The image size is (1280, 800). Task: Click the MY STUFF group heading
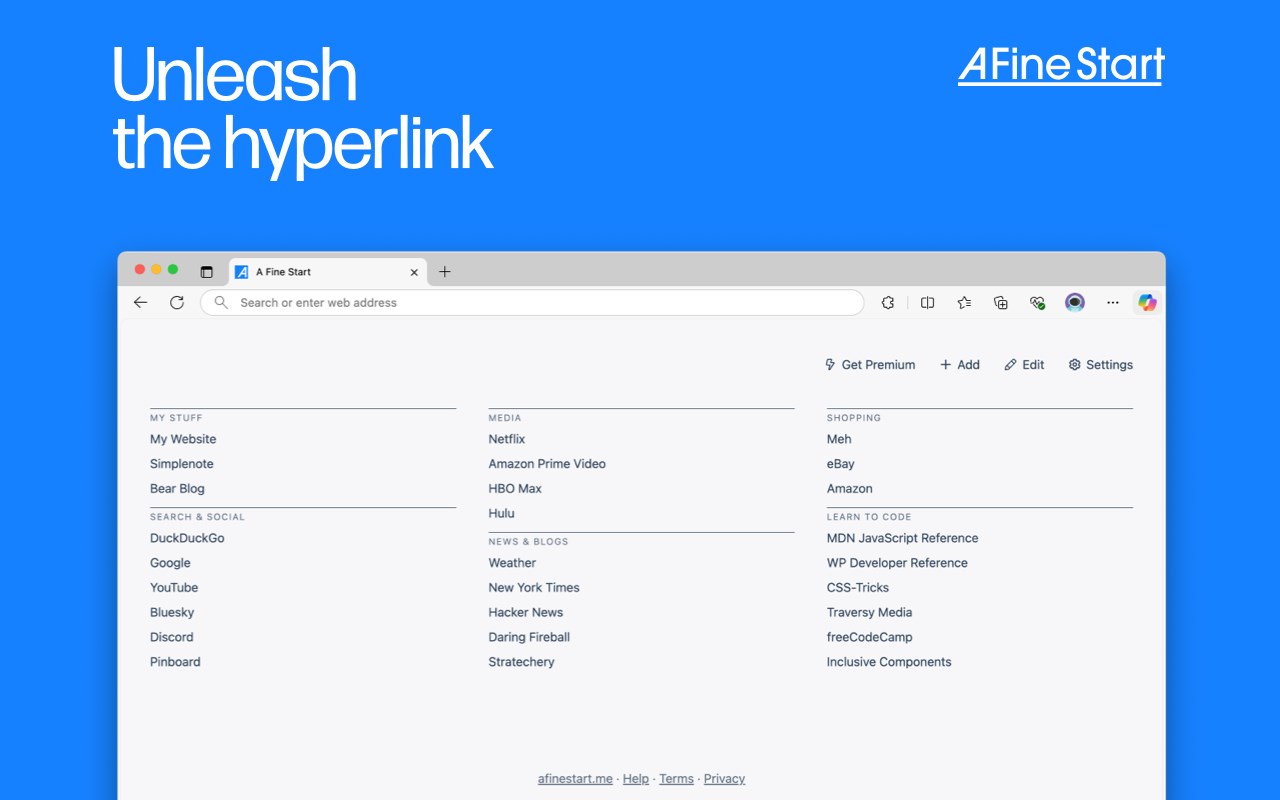(176, 418)
